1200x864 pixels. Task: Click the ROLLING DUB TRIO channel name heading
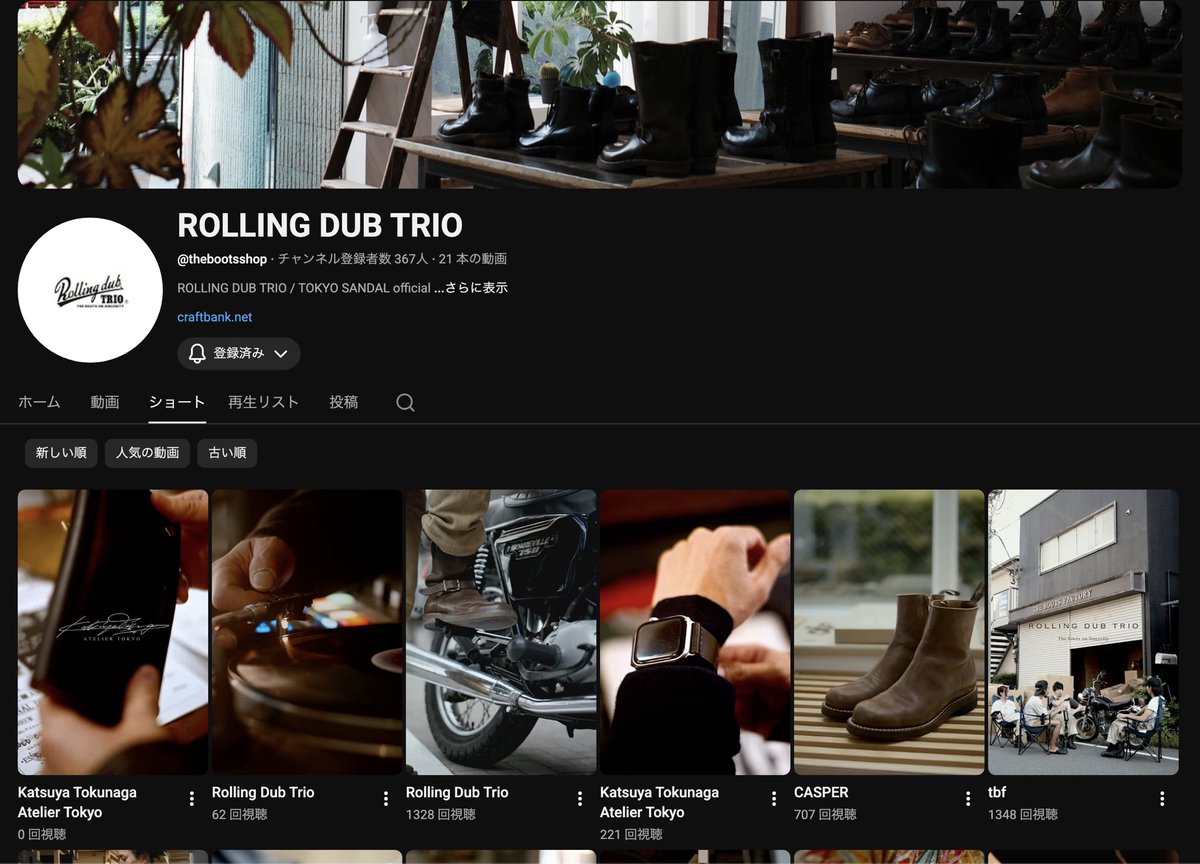pyautogui.click(x=320, y=225)
